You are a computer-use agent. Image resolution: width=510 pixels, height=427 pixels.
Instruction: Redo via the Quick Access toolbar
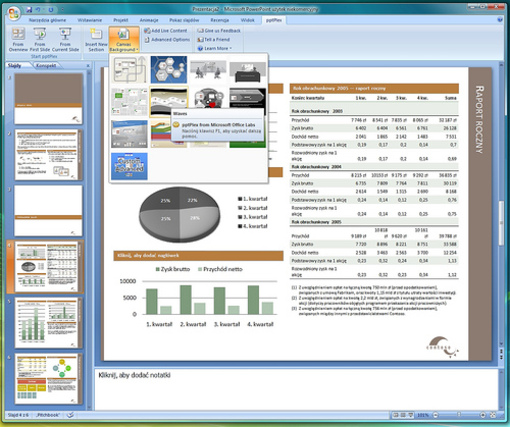pos(51,10)
